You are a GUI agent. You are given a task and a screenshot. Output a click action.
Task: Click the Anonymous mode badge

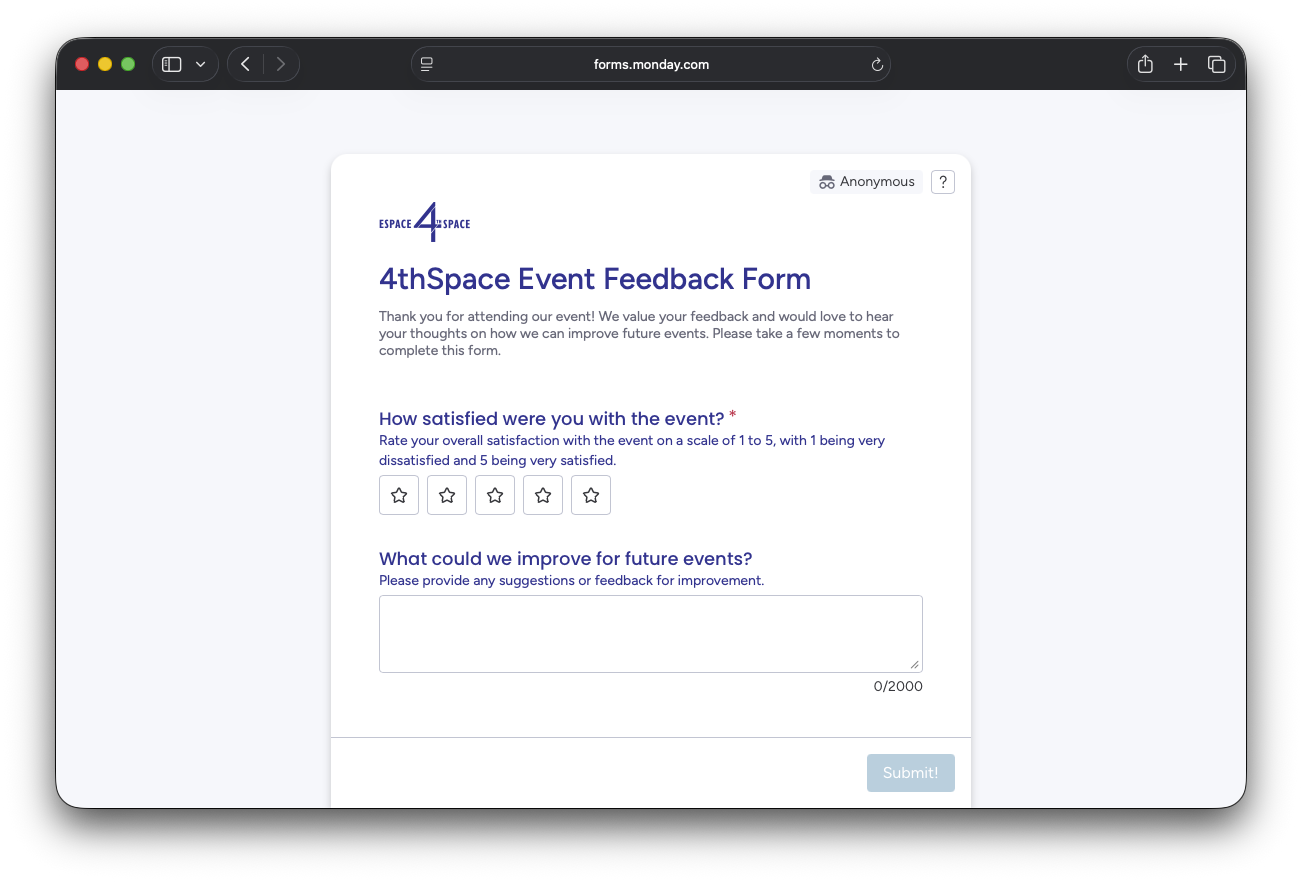866,181
